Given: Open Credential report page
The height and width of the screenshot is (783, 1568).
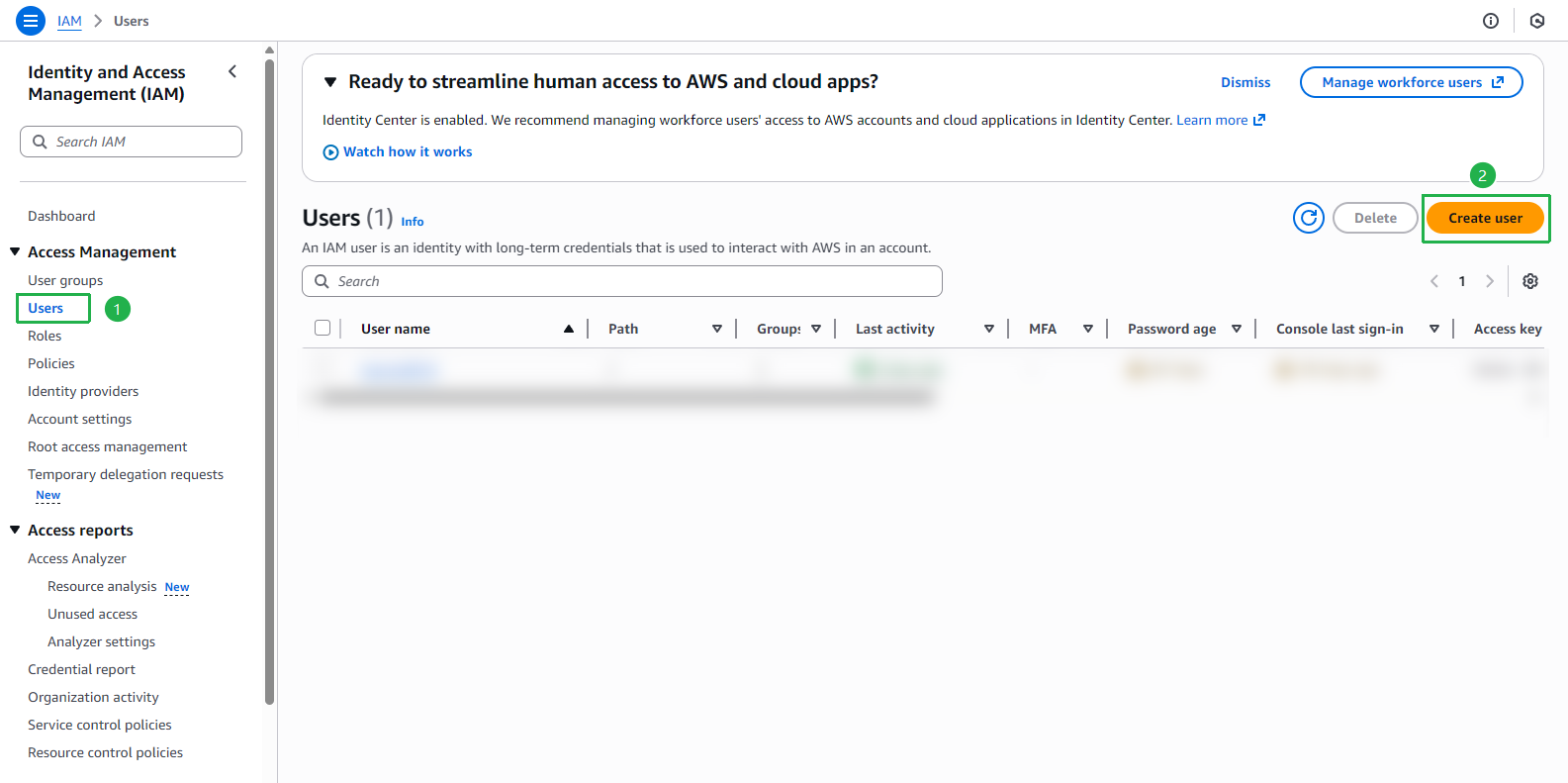Looking at the screenshot, I should pos(81,669).
